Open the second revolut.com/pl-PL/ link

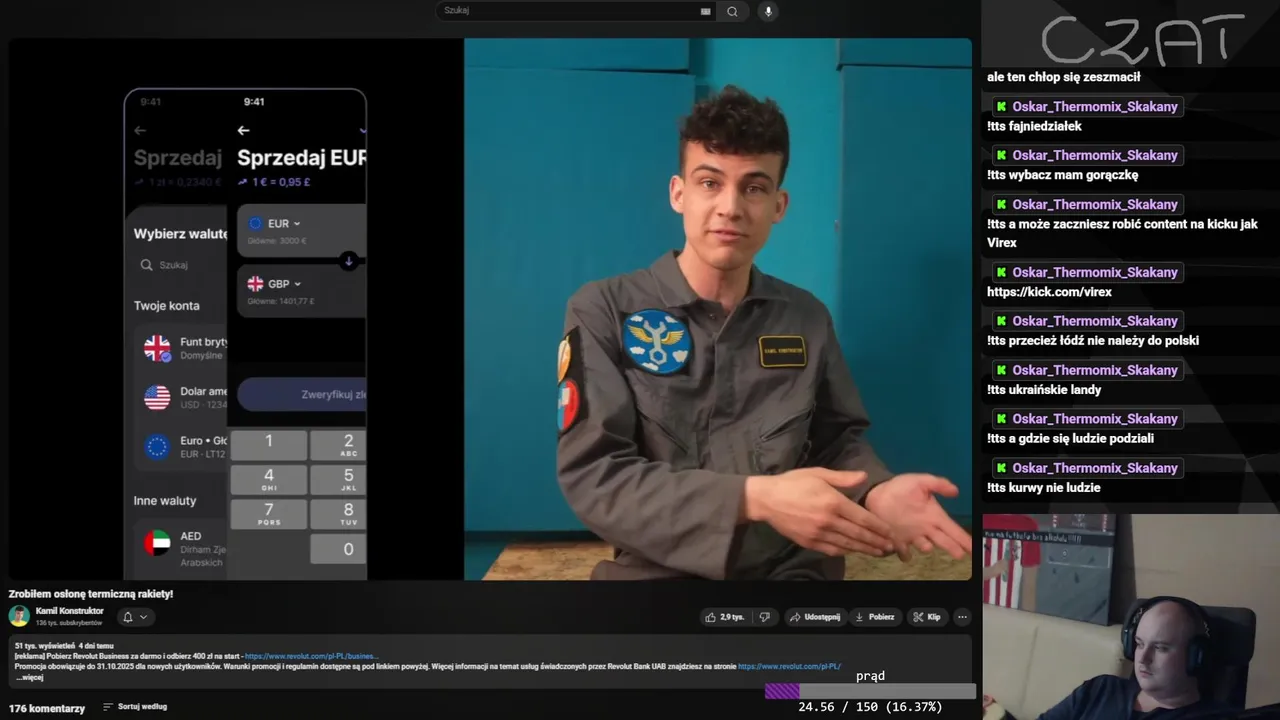pos(789,666)
